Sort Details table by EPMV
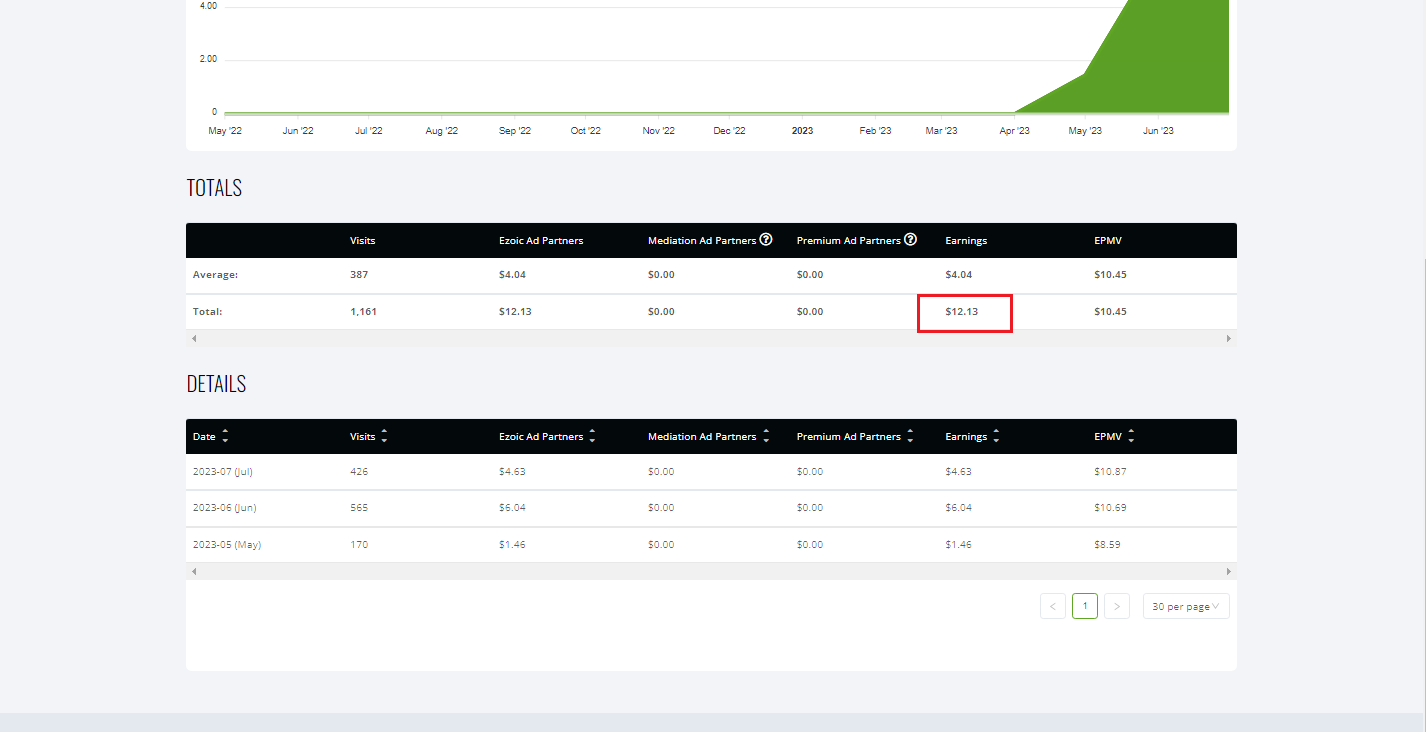This screenshot has width=1426, height=732. coord(1131,437)
